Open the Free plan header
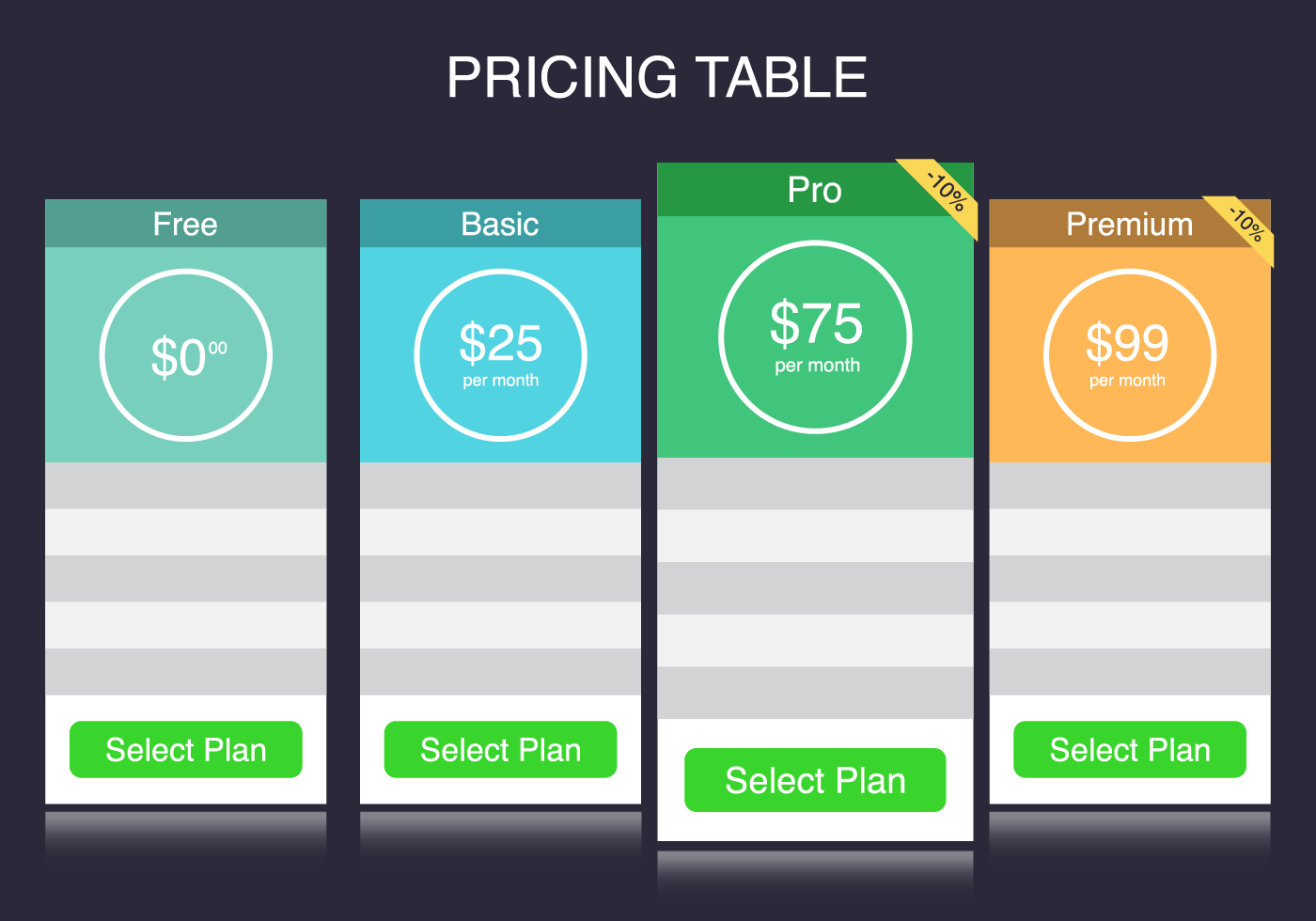1316x921 pixels. coord(186,224)
